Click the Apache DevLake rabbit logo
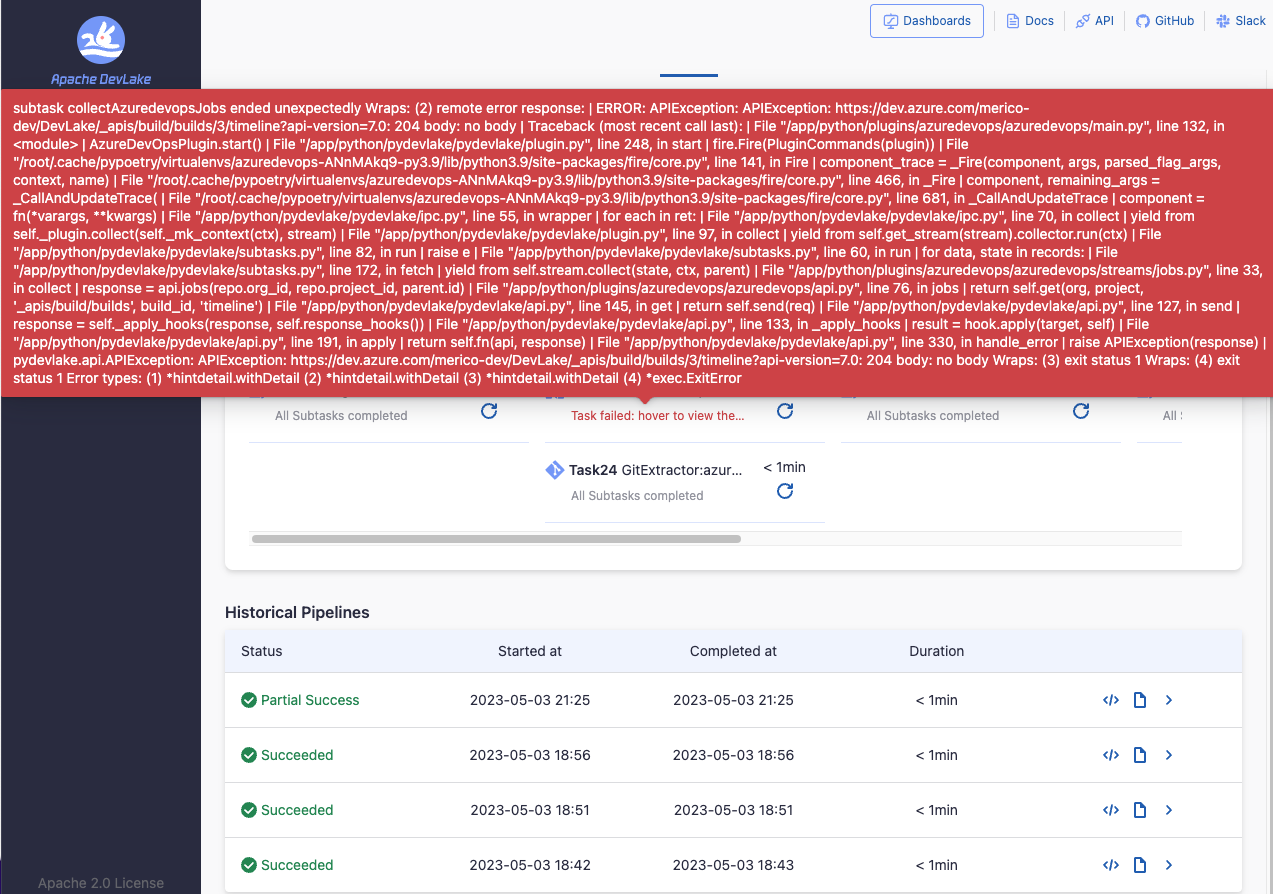Screen dimensions: 1273x894 tap(101, 40)
